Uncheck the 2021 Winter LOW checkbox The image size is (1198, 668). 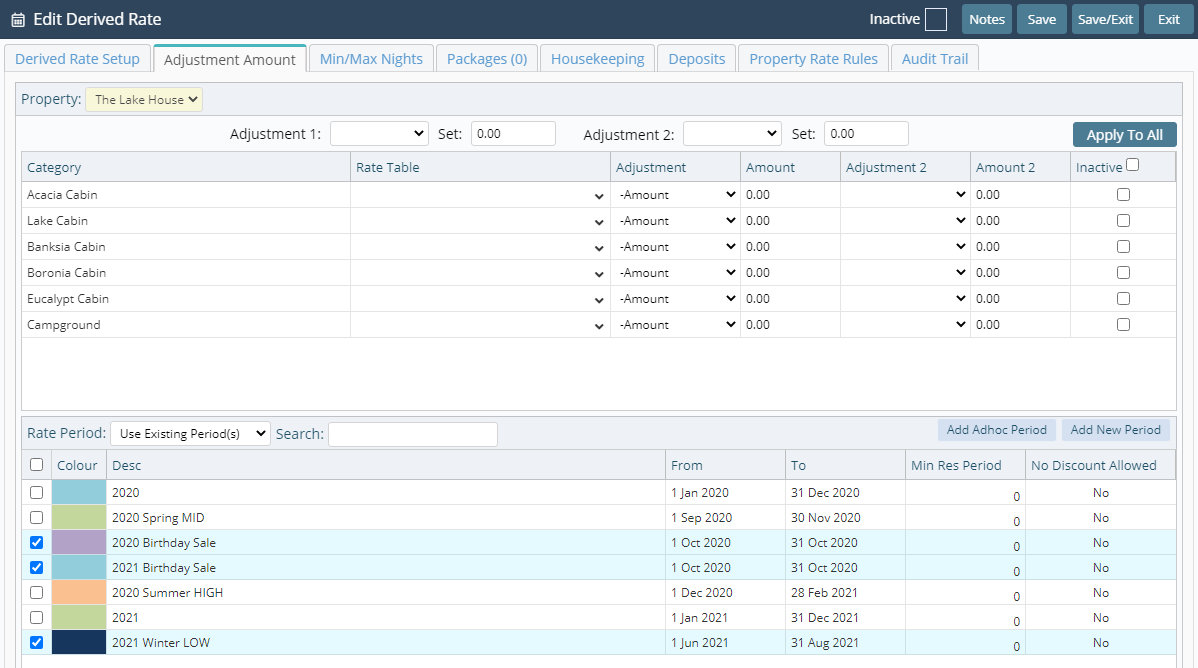coord(36,643)
